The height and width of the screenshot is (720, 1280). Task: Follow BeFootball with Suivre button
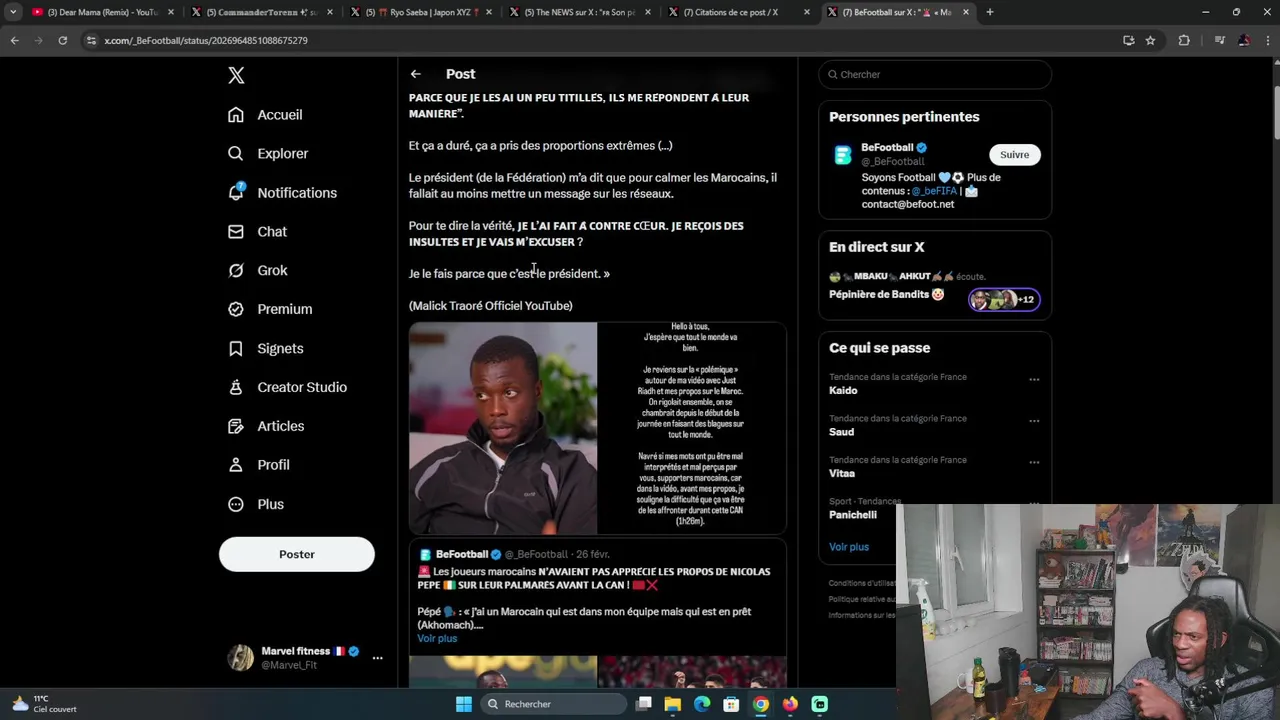(x=1015, y=155)
